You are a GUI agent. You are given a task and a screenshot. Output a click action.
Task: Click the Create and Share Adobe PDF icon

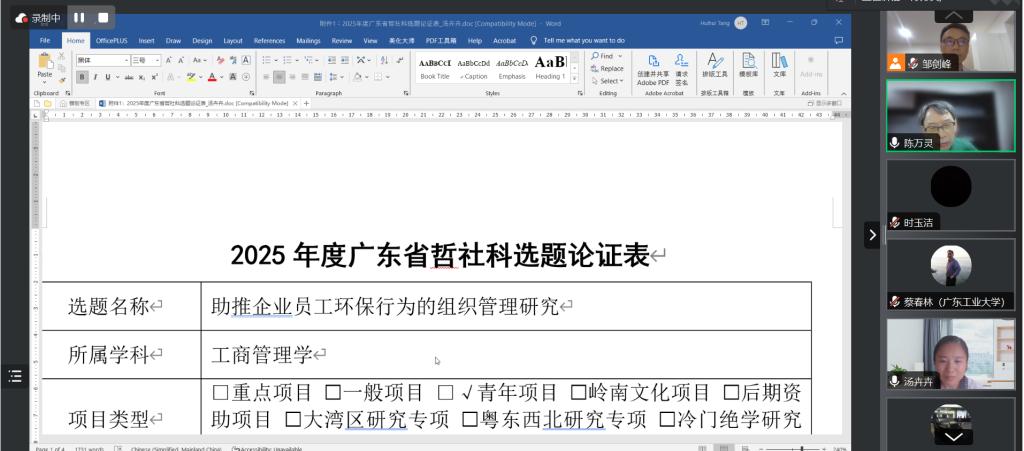[654, 62]
